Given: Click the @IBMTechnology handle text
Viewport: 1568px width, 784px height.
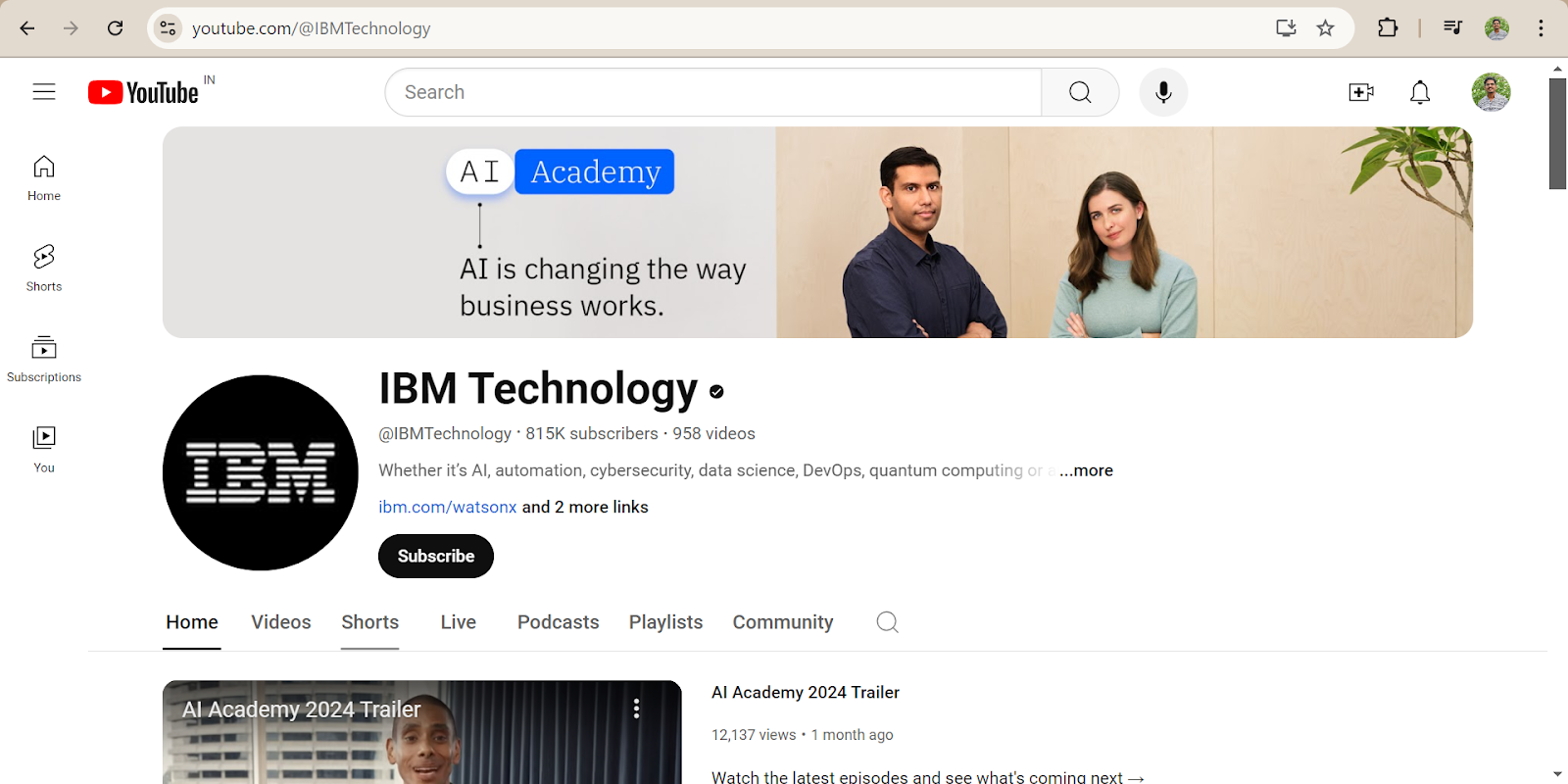Looking at the screenshot, I should [x=445, y=433].
